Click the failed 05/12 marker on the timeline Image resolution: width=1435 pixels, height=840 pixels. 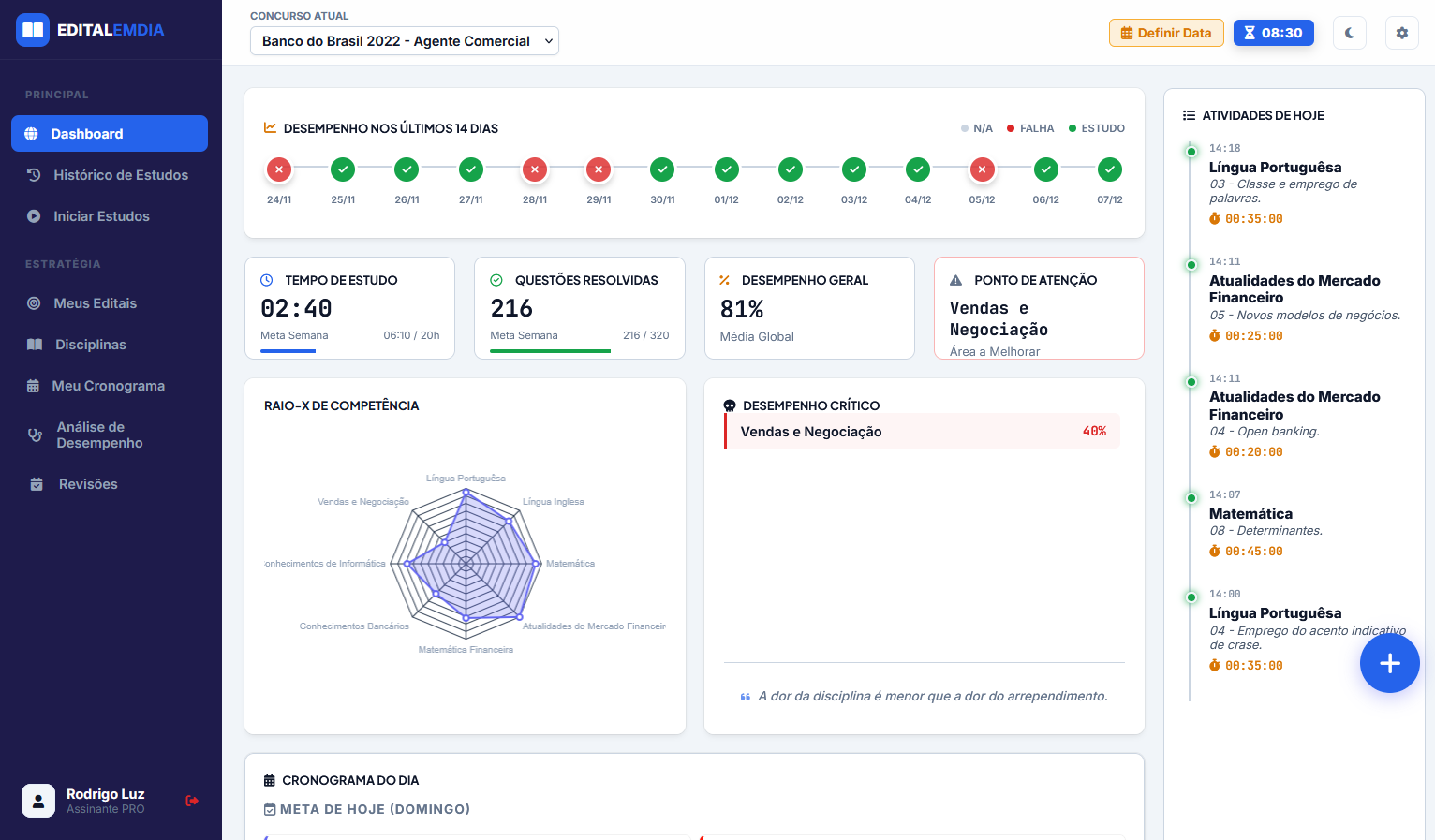click(x=982, y=169)
